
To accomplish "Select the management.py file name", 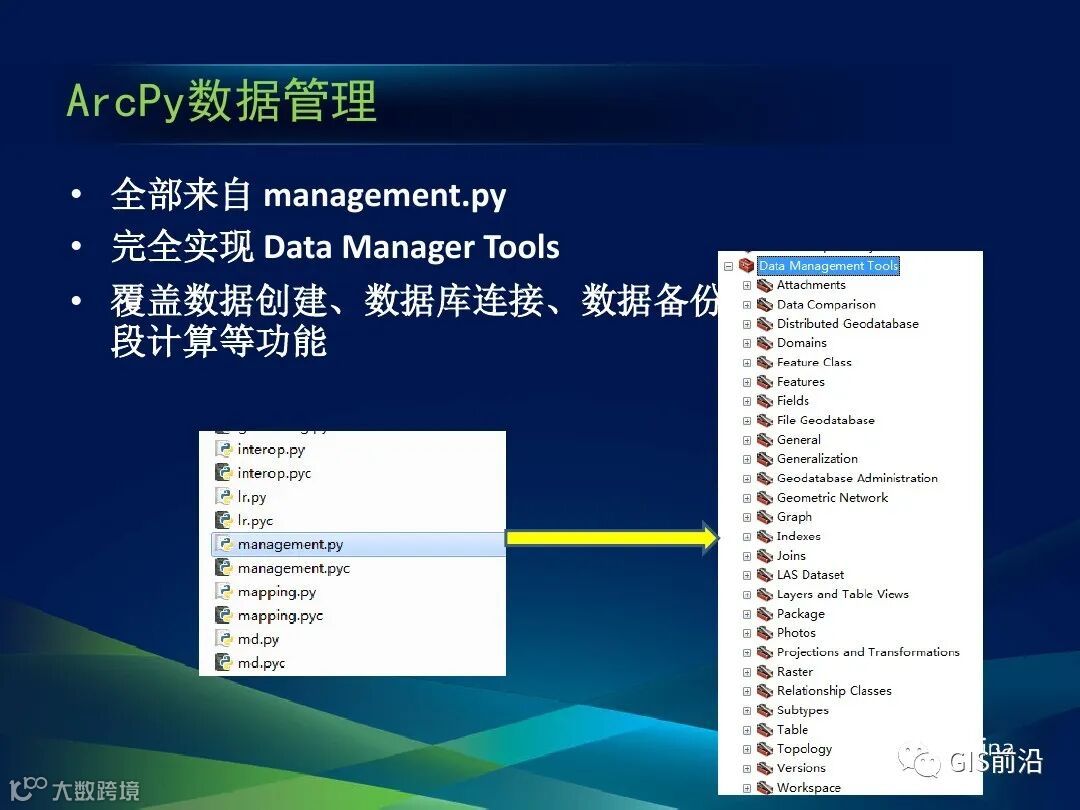I will pyautogui.click(x=290, y=545).
